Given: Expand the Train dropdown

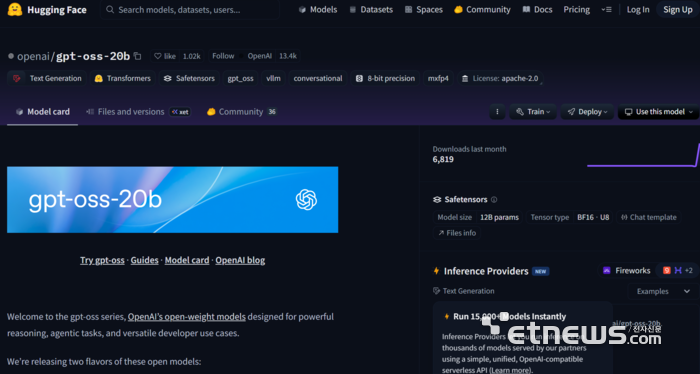Looking at the screenshot, I should tap(533, 112).
